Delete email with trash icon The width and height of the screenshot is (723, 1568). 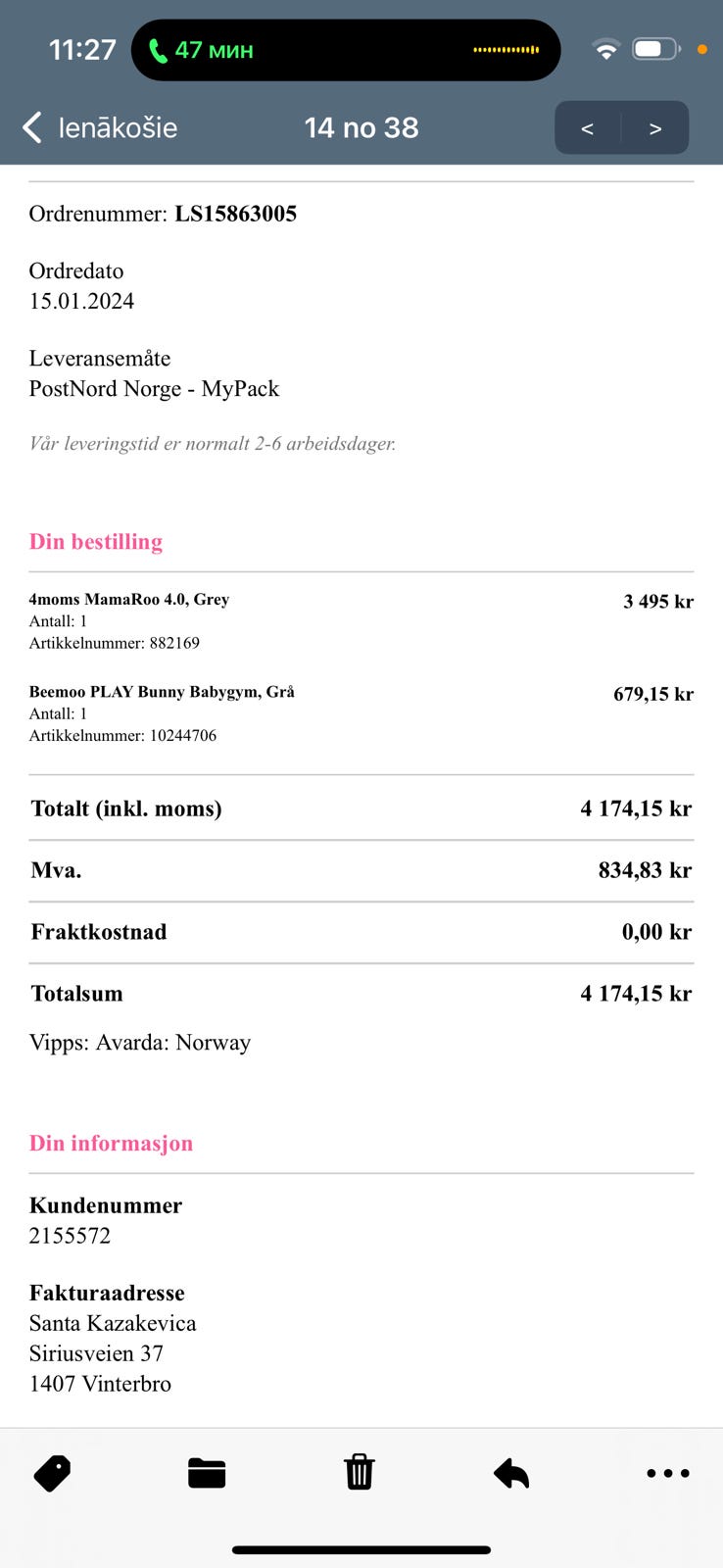coord(360,1472)
